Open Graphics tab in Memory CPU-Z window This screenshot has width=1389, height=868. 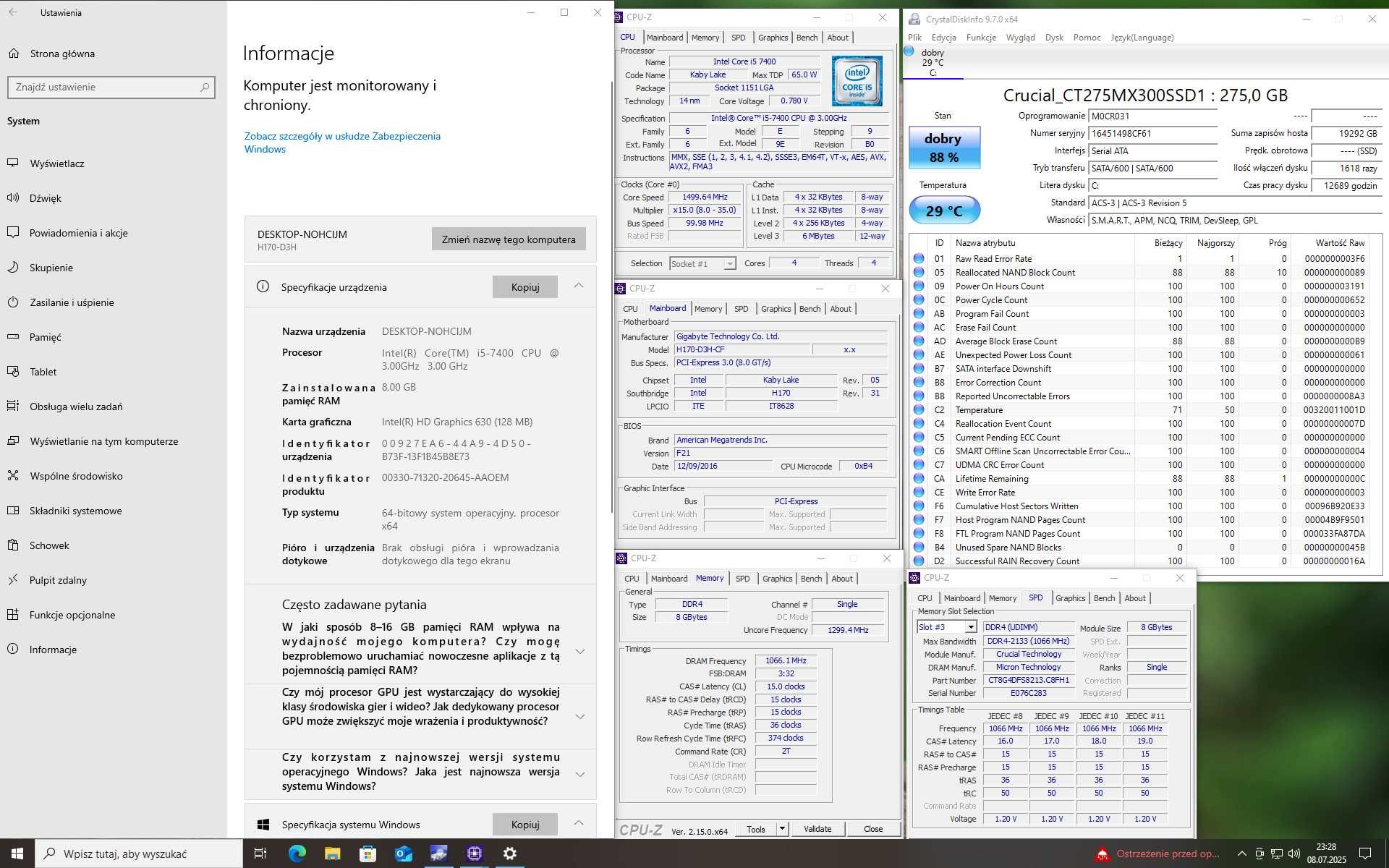tap(778, 579)
